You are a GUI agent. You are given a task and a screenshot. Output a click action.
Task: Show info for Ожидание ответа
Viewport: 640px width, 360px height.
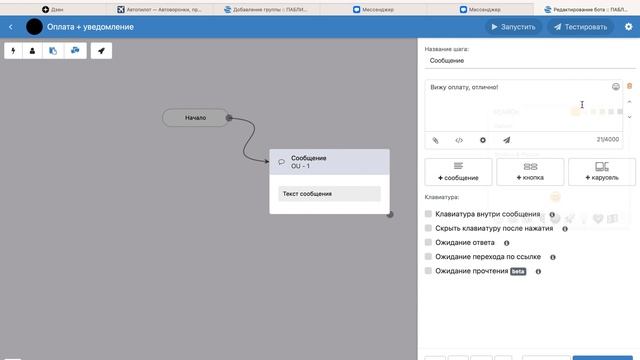[x=507, y=243]
